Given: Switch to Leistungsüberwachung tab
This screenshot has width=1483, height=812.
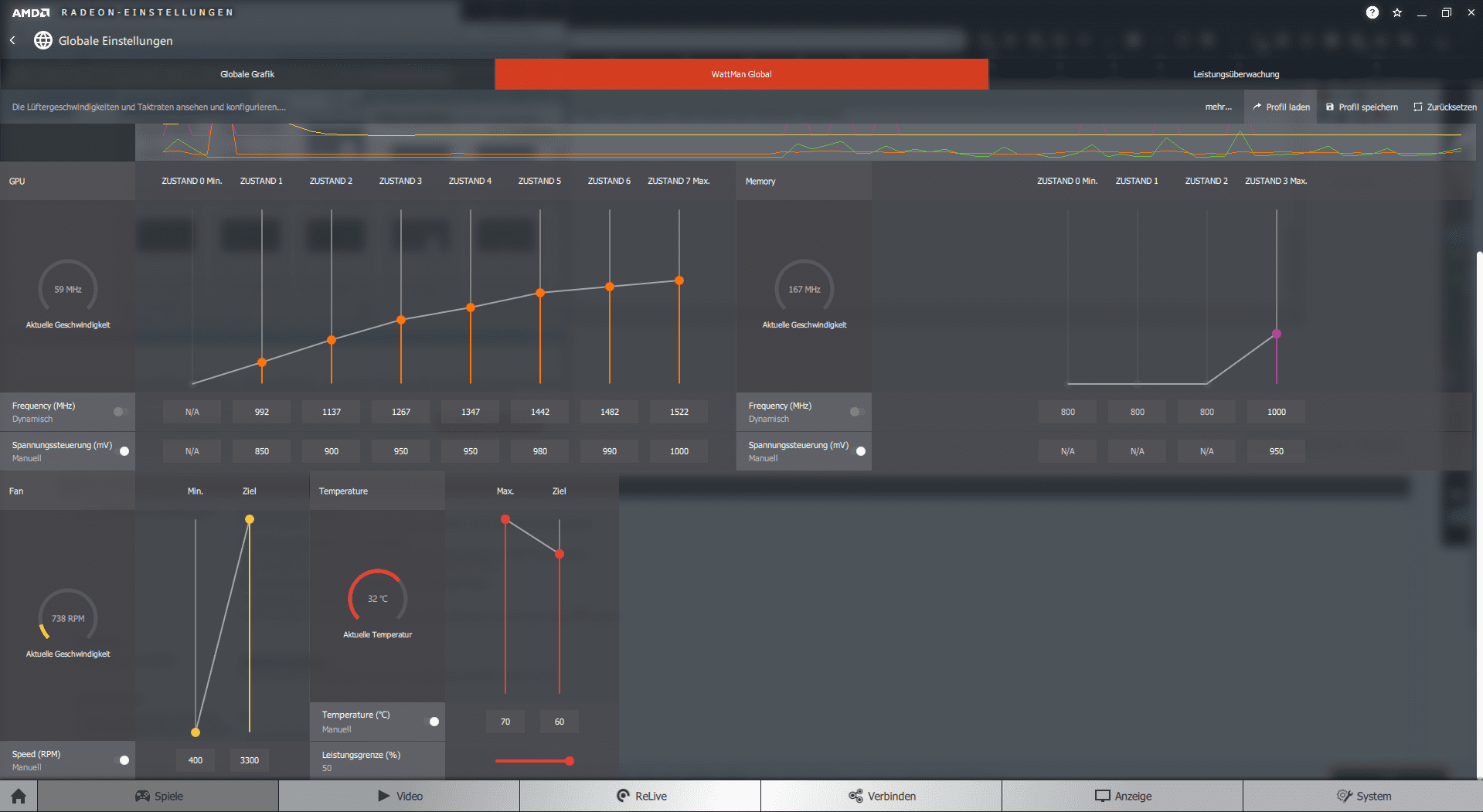Looking at the screenshot, I should click(x=1236, y=74).
